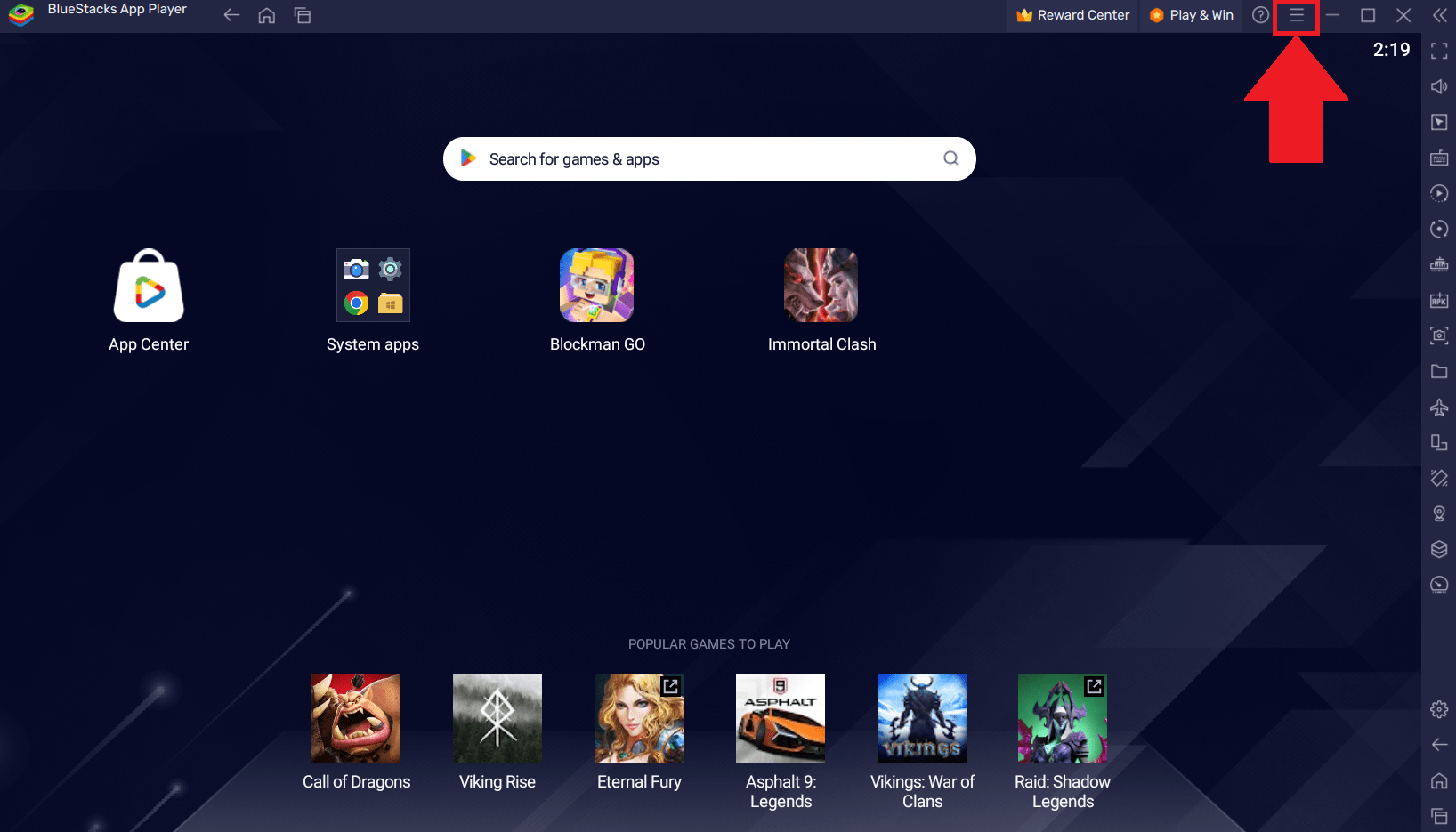Collapse the sidebar using the double-chevron
The height and width of the screenshot is (832, 1456).
pos(1439,15)
